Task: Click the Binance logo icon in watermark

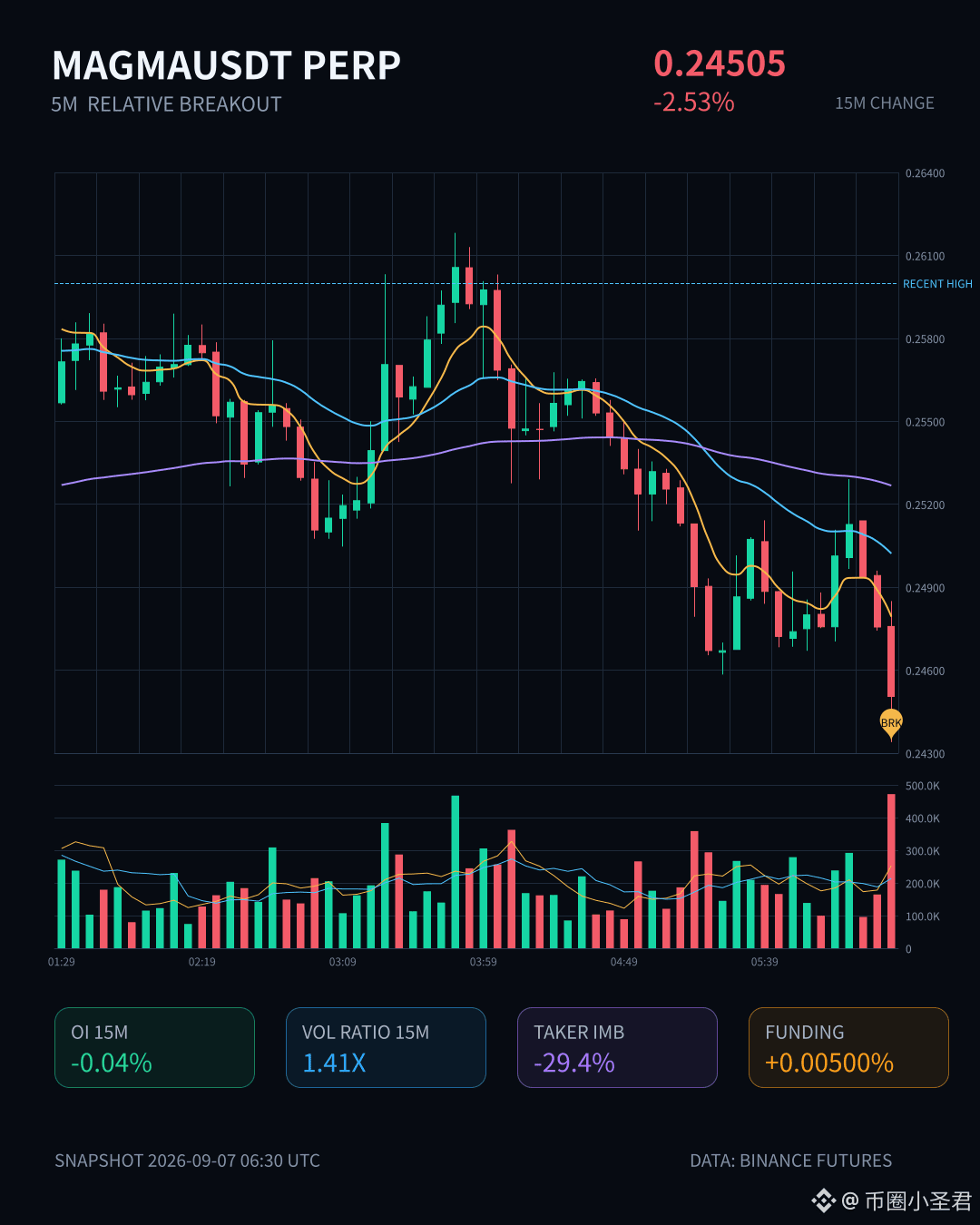Action: tap(823, 1200)
